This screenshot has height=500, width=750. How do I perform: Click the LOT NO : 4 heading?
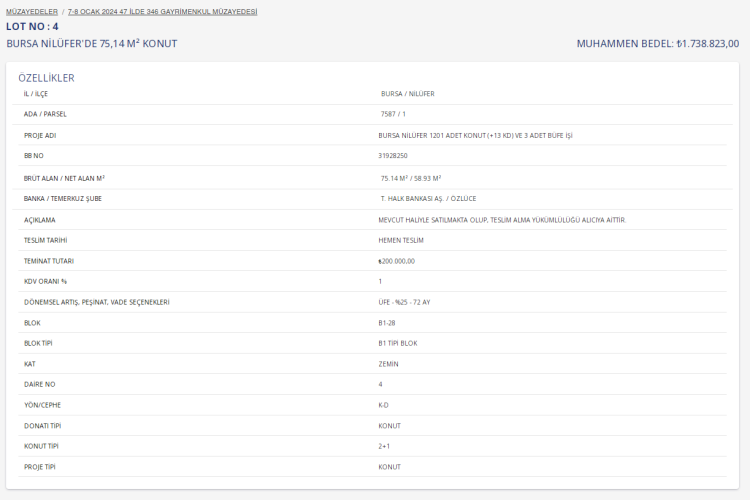(x=32, y=26)
